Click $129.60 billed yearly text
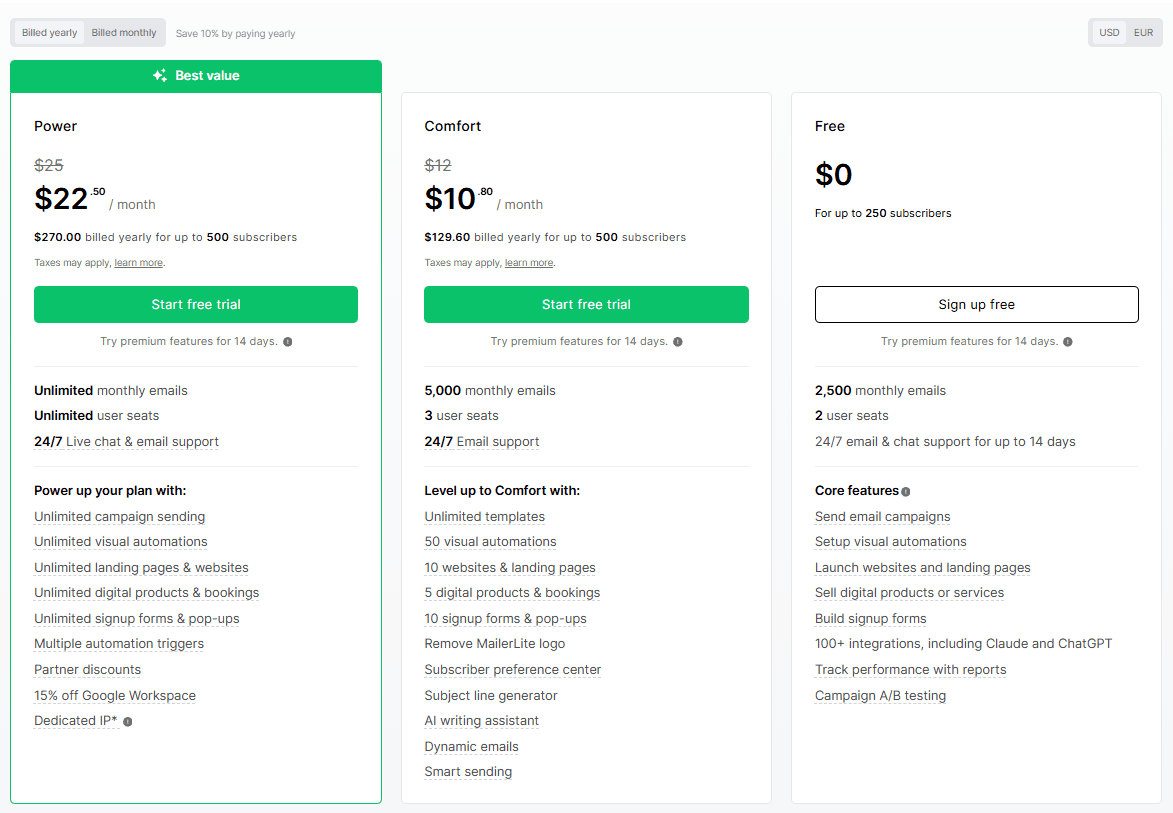Image resolution: width=1173 pixels, height=813 pixels. click(x=555, y=237)
